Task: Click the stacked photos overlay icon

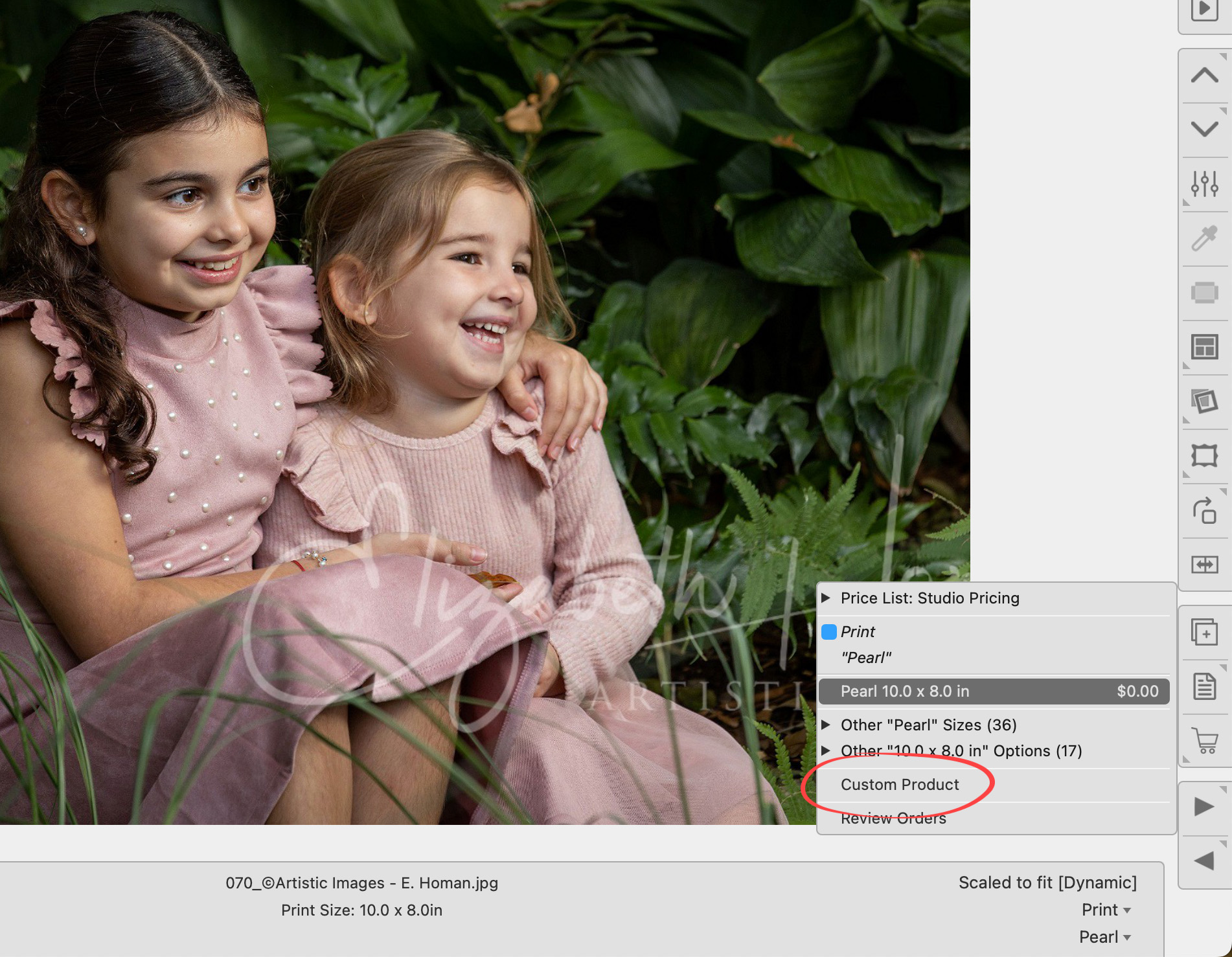Action: tap(1204, 401)
